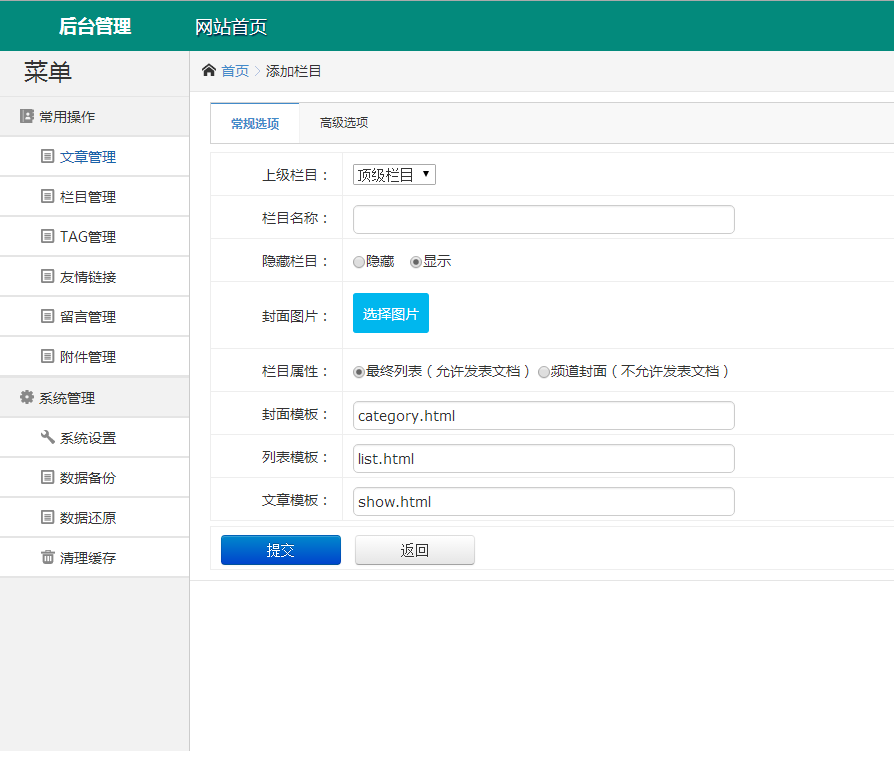Click 网站首页 in the top bar
894x772 pixels.
[230, 25]
